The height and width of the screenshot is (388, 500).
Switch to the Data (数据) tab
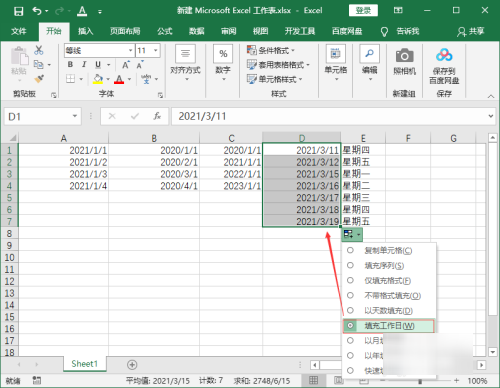(x=197, y=31)
